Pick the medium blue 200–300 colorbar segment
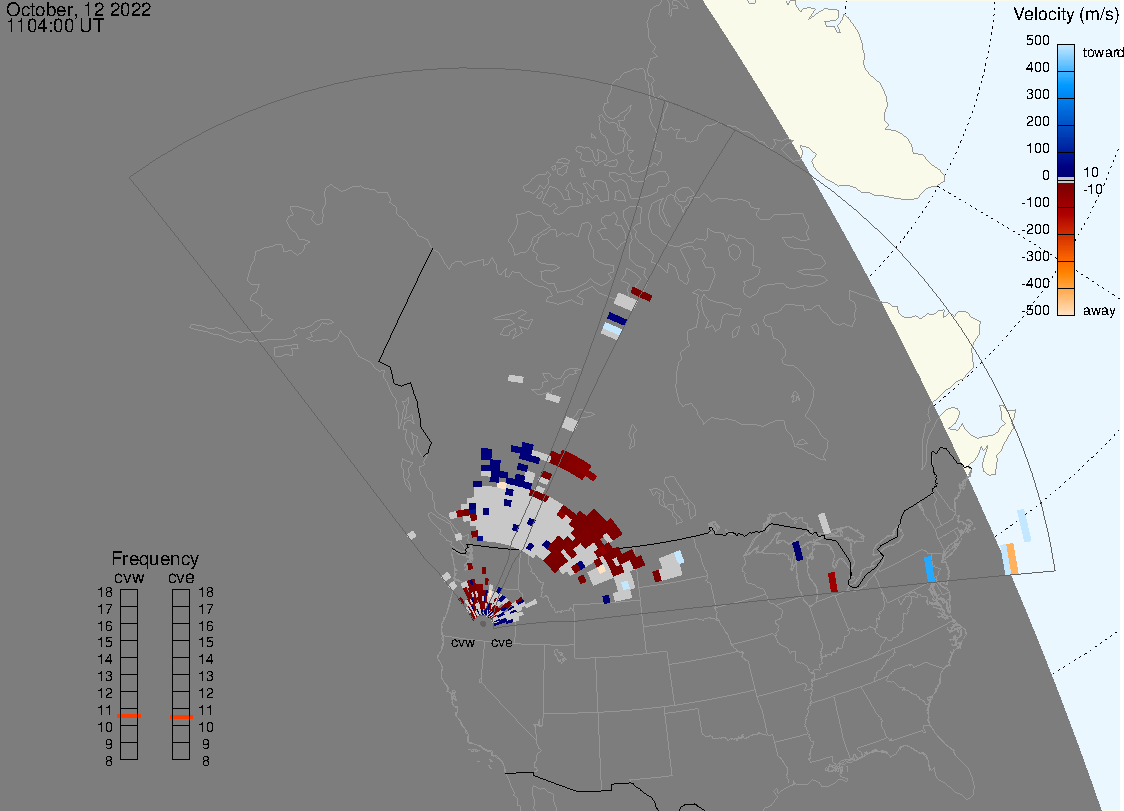 [1066, 113]
